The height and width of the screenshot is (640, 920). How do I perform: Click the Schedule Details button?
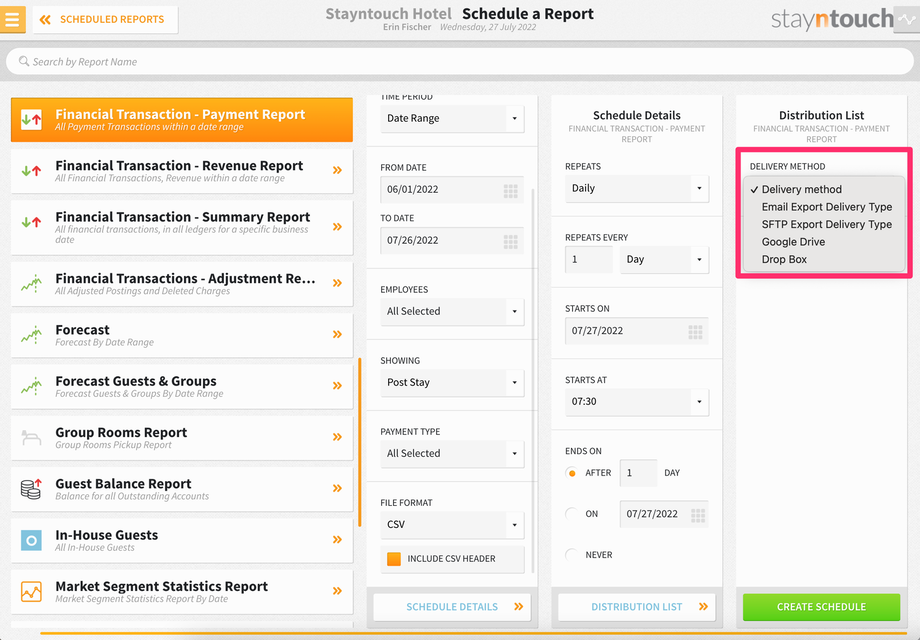pyautogui.click(x=452, y=607)
